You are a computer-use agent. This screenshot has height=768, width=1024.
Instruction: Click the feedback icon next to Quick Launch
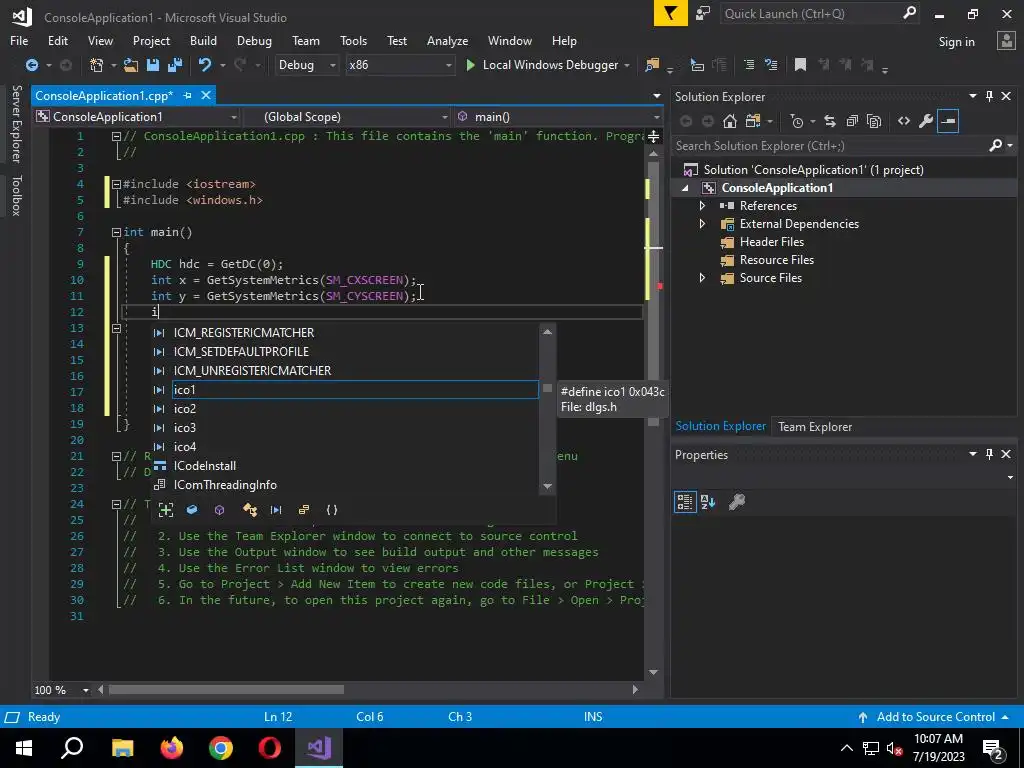tap(703, 14)
